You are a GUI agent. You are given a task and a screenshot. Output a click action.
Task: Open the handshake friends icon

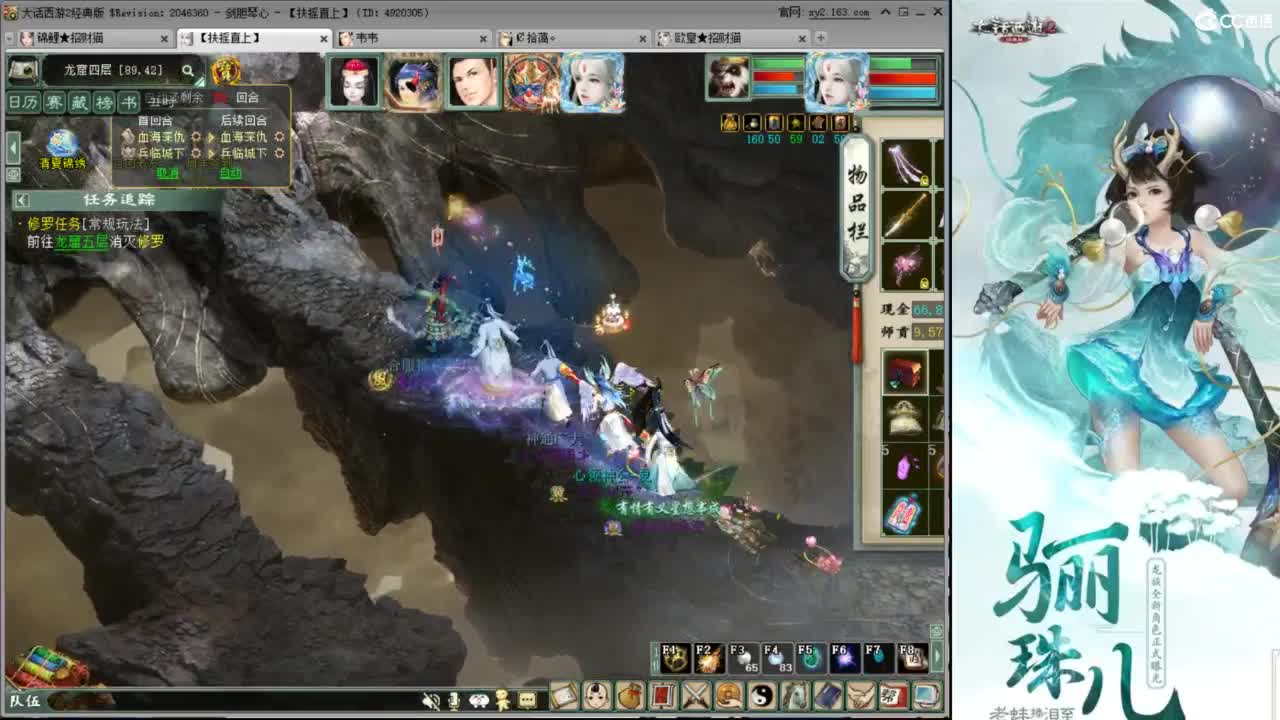tap(861, 695)
